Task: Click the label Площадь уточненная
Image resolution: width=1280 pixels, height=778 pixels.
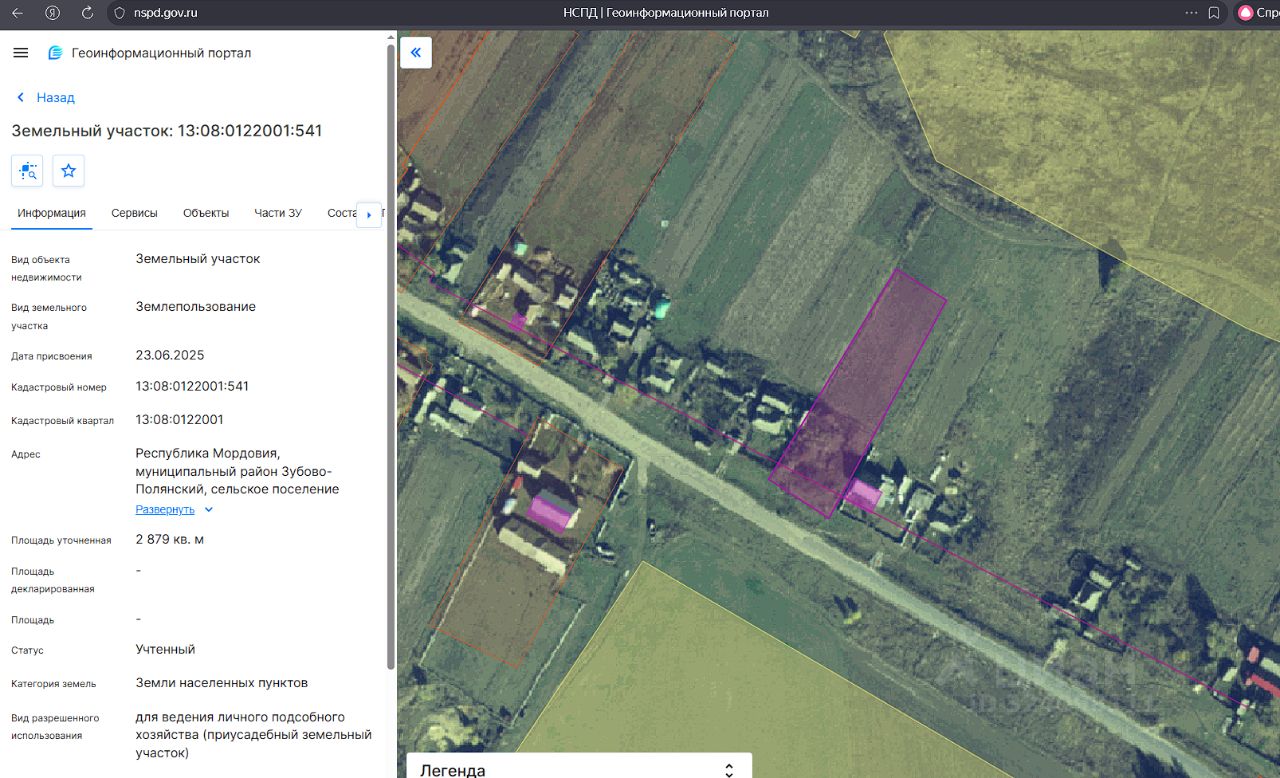Action: tap(61, 541)
